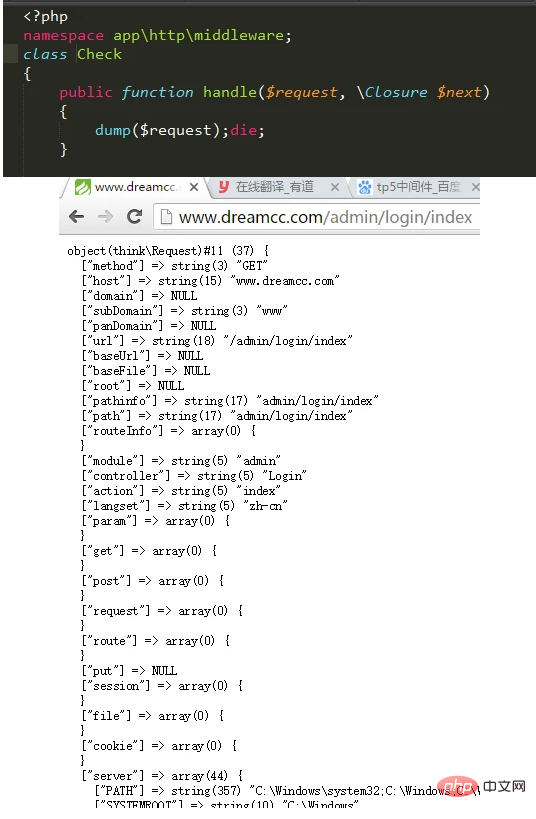
Task: Click the 'namespace' keyword in code
Action: (63, 36)
